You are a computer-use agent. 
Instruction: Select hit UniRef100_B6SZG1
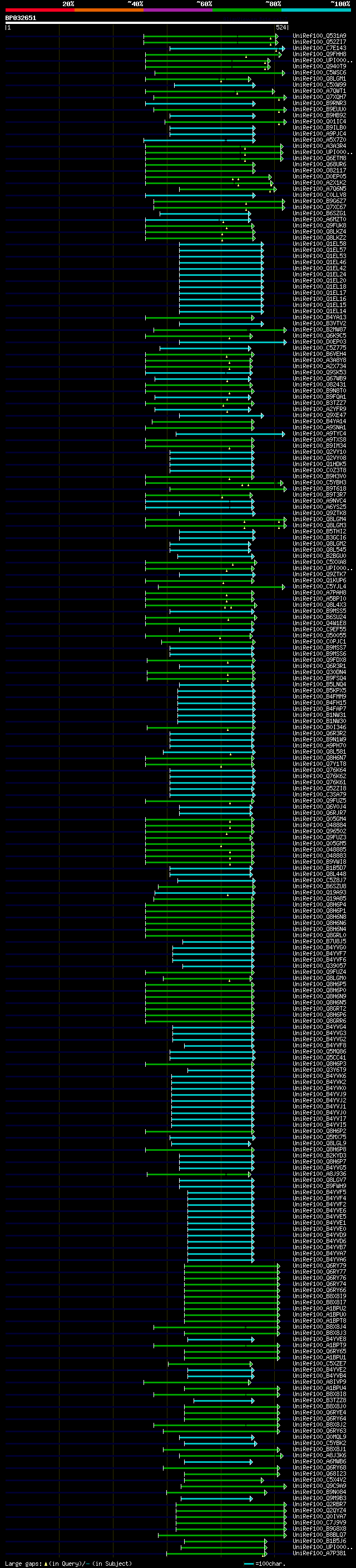tap(319, 213)
